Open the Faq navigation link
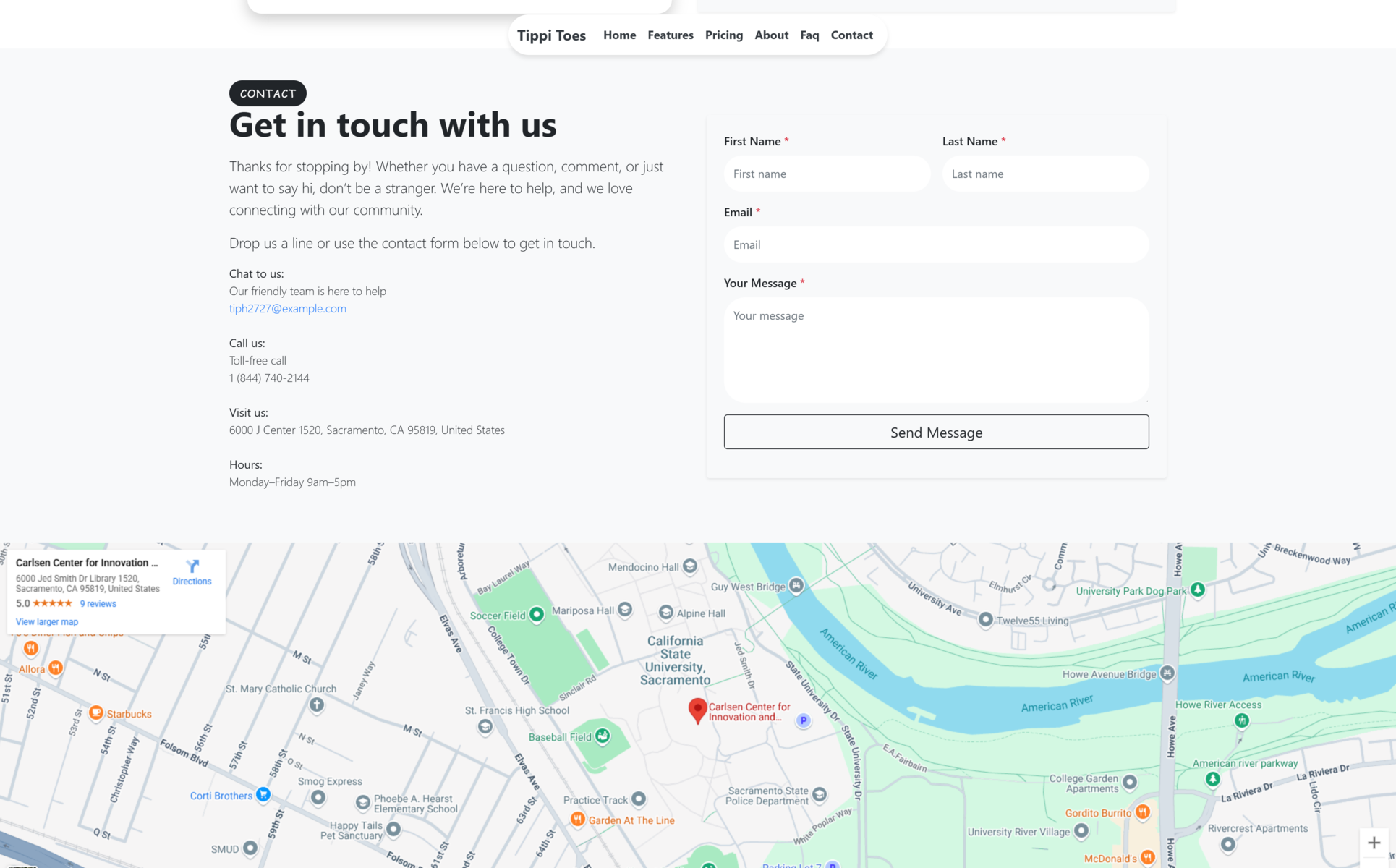1396x868 pixels. [x=809, y=35]
